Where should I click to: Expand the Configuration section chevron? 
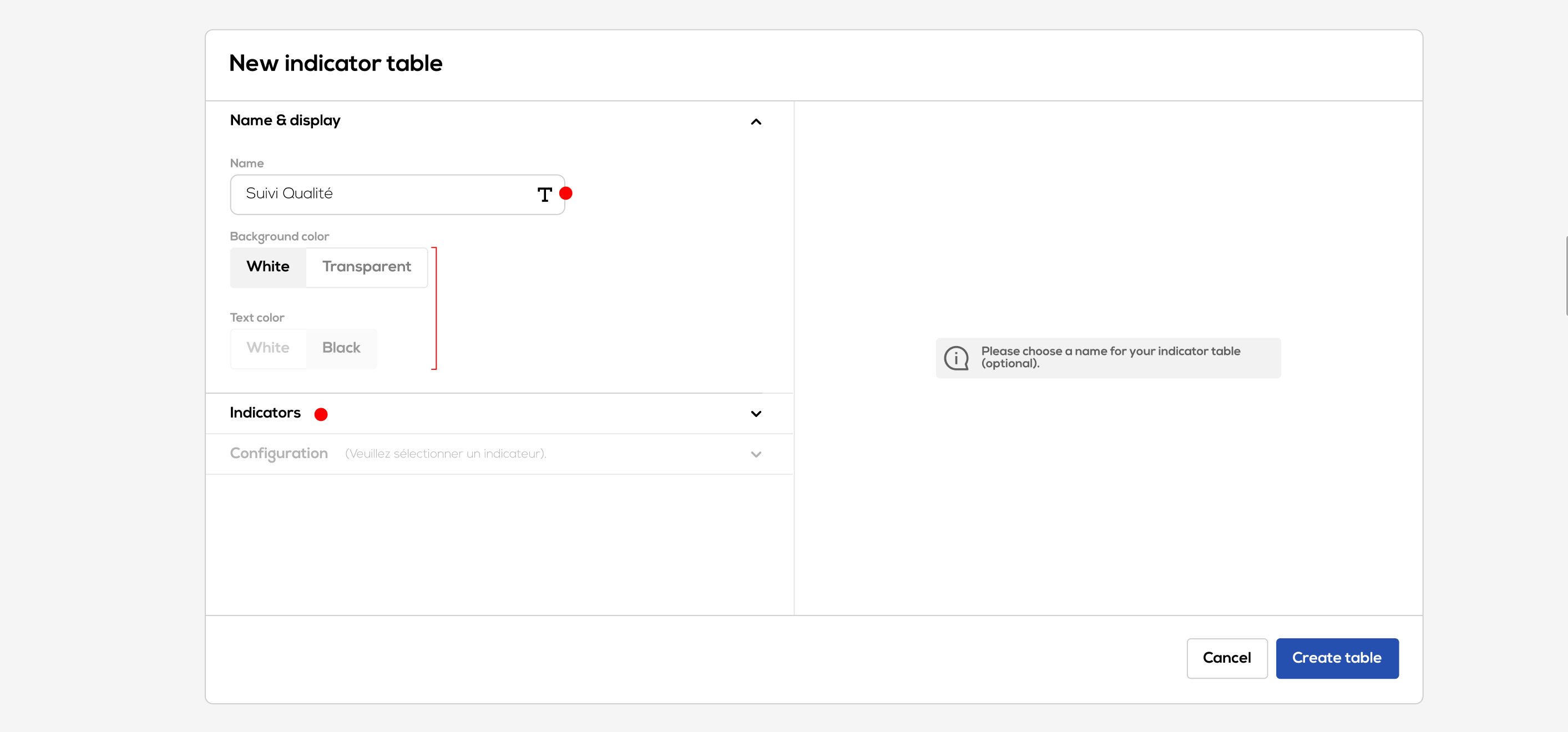tap(755, 455)
